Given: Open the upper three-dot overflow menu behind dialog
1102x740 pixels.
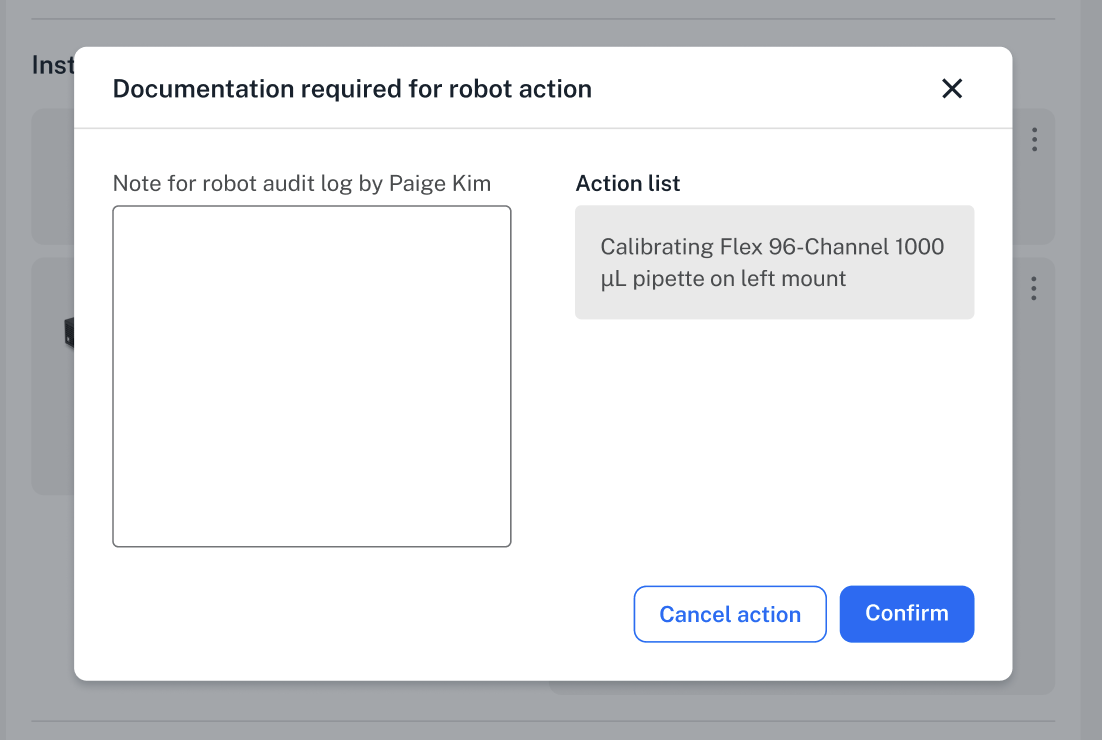Looking at the screenshot, I should [x=1034, y=139].
